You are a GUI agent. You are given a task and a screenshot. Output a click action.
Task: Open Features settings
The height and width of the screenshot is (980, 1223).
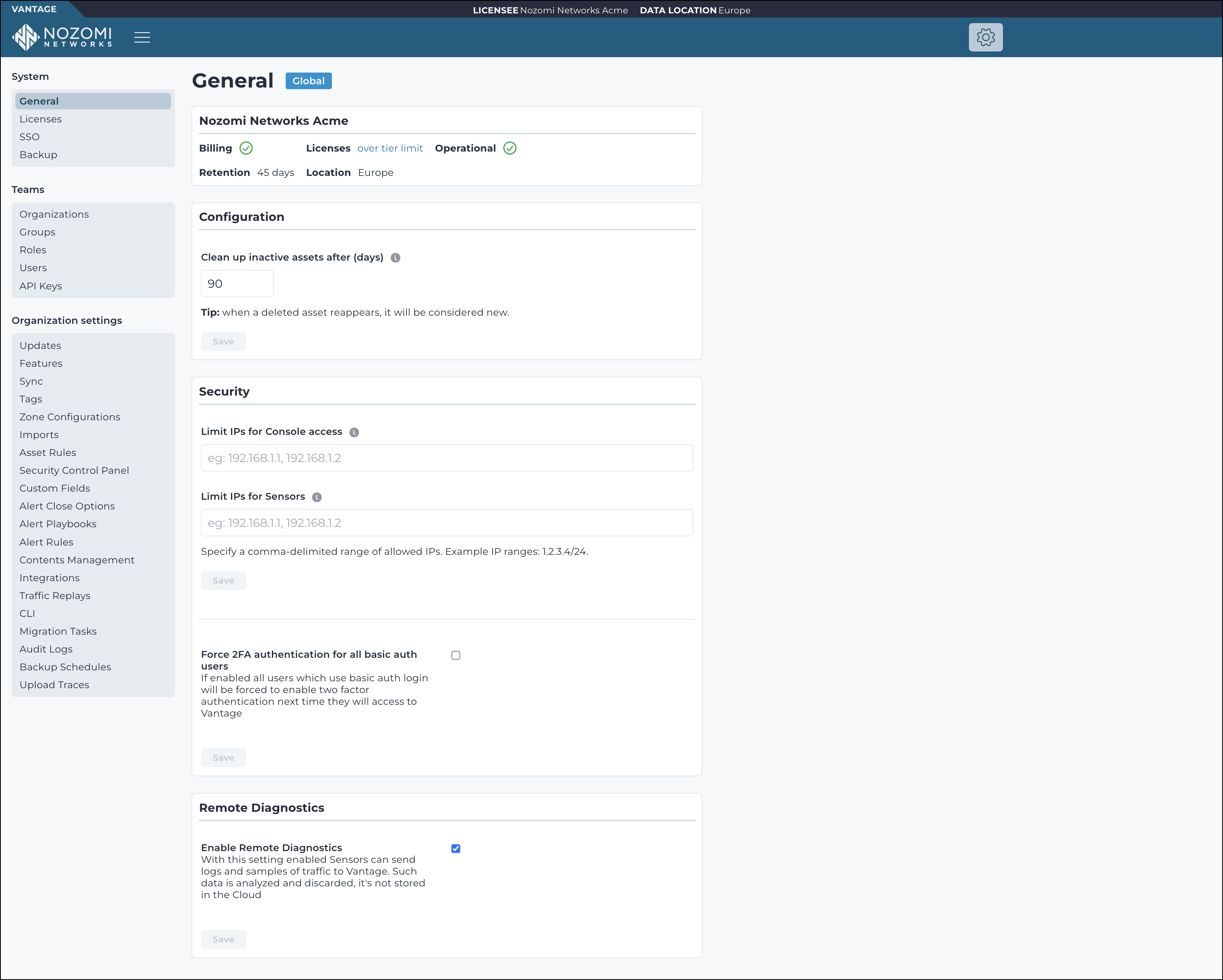pos(41,363)
